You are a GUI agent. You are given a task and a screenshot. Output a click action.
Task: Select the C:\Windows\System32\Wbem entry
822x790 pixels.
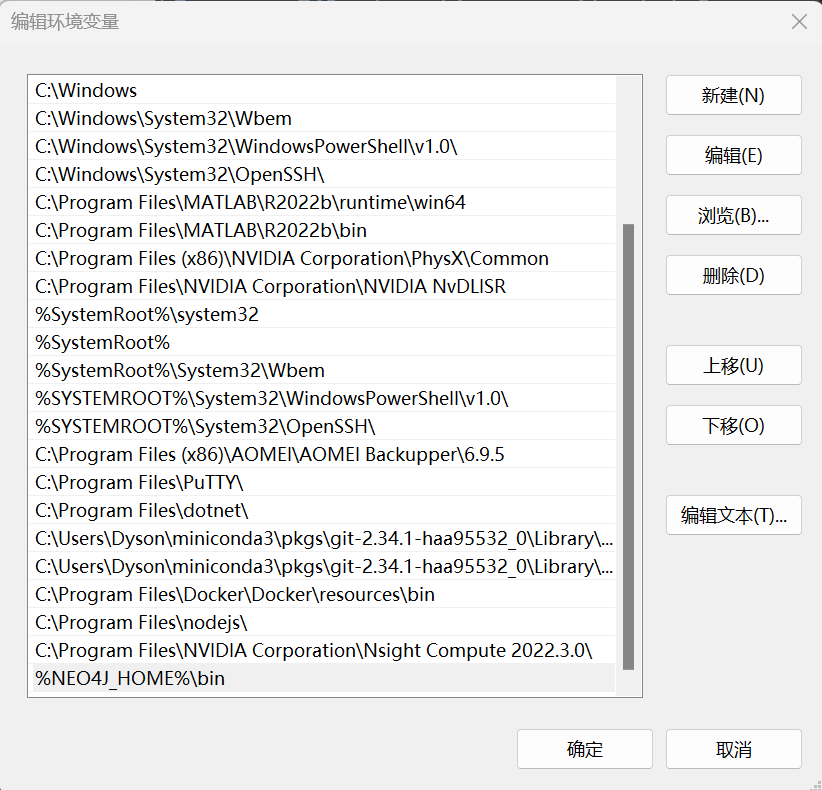tap(322, 118)
